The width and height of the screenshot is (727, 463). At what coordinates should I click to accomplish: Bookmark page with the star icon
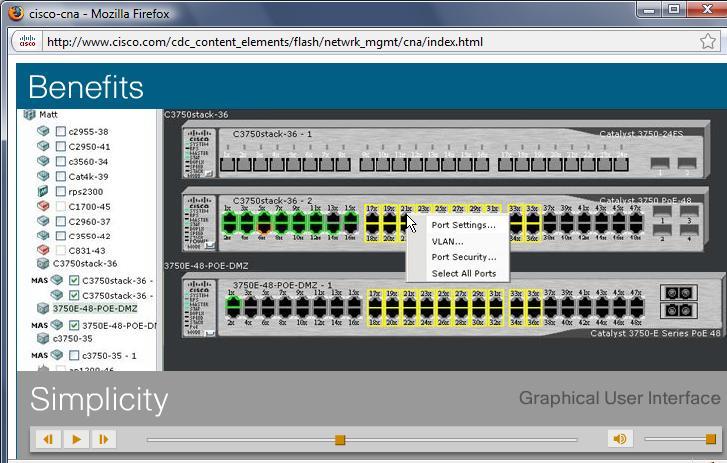[708, 41]
